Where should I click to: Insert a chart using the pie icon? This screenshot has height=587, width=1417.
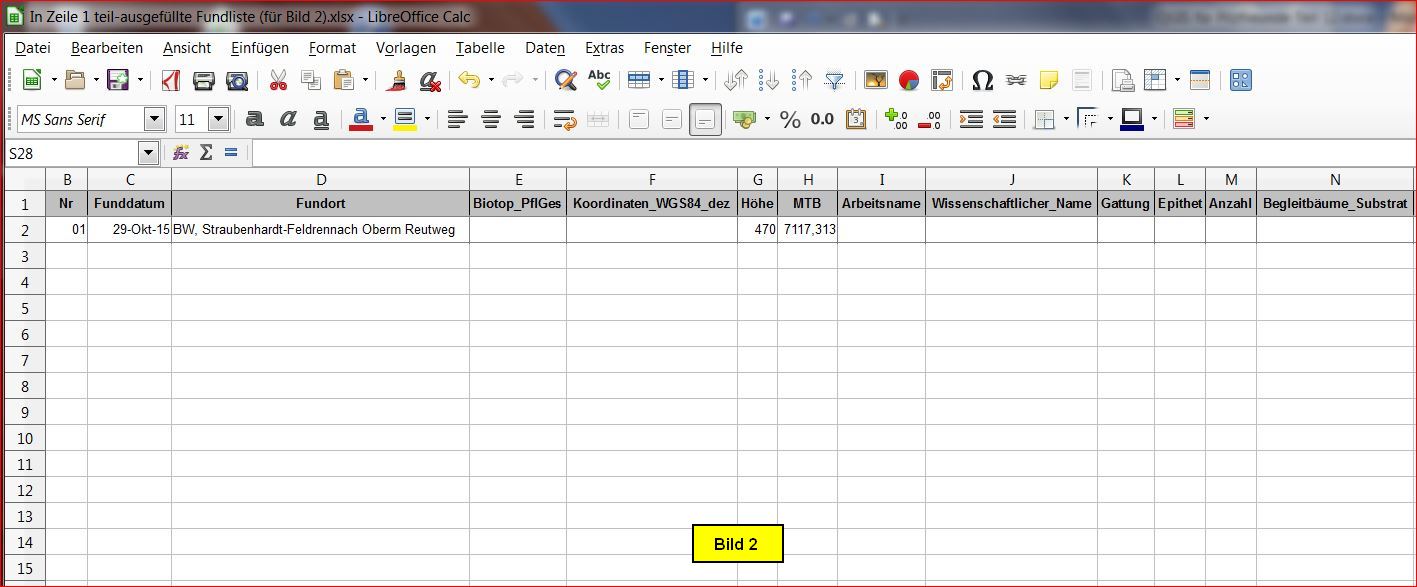tap(909, 80)
